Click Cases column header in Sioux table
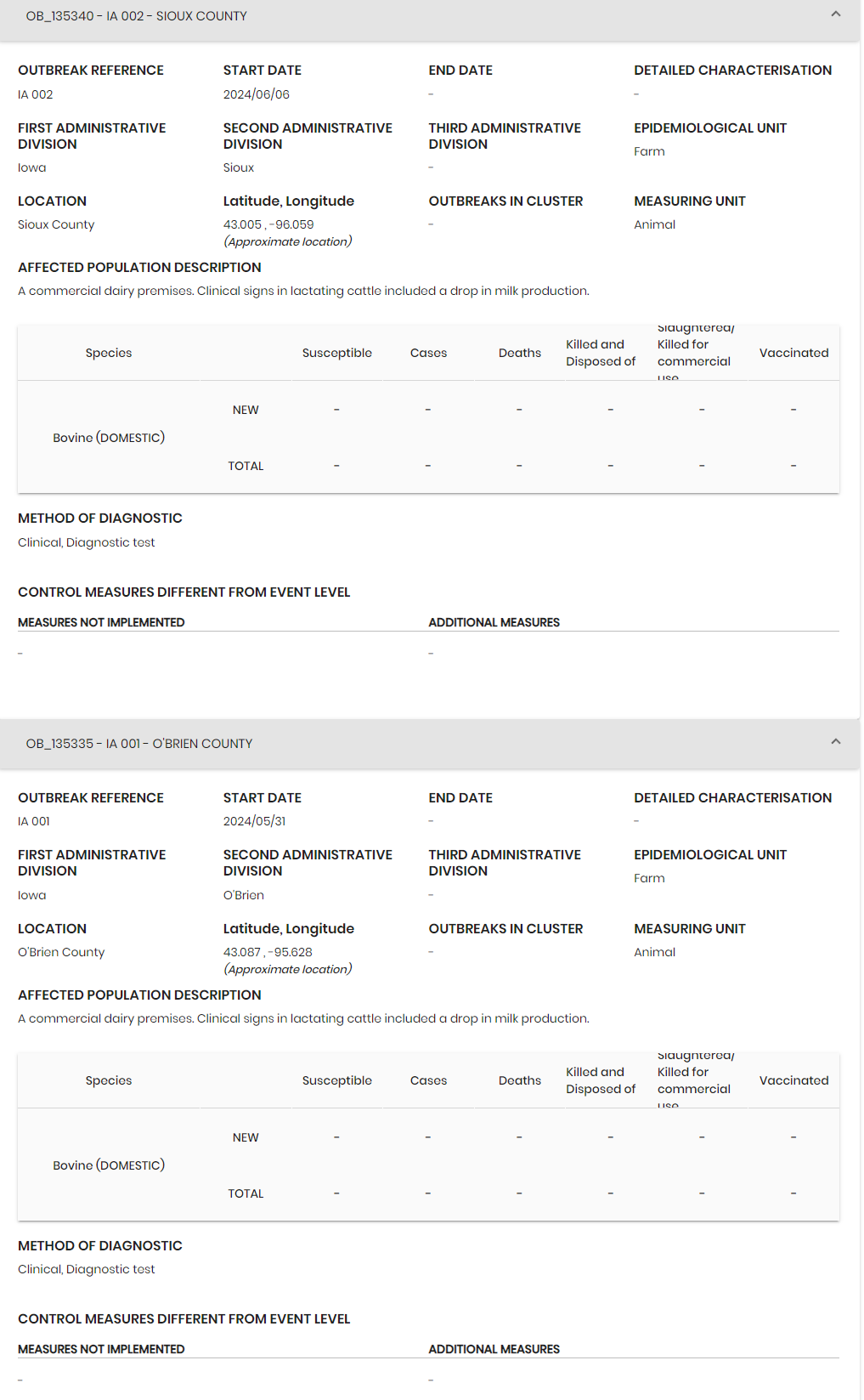The width and height of the screenshot is (864, 1400). (428, 353)
